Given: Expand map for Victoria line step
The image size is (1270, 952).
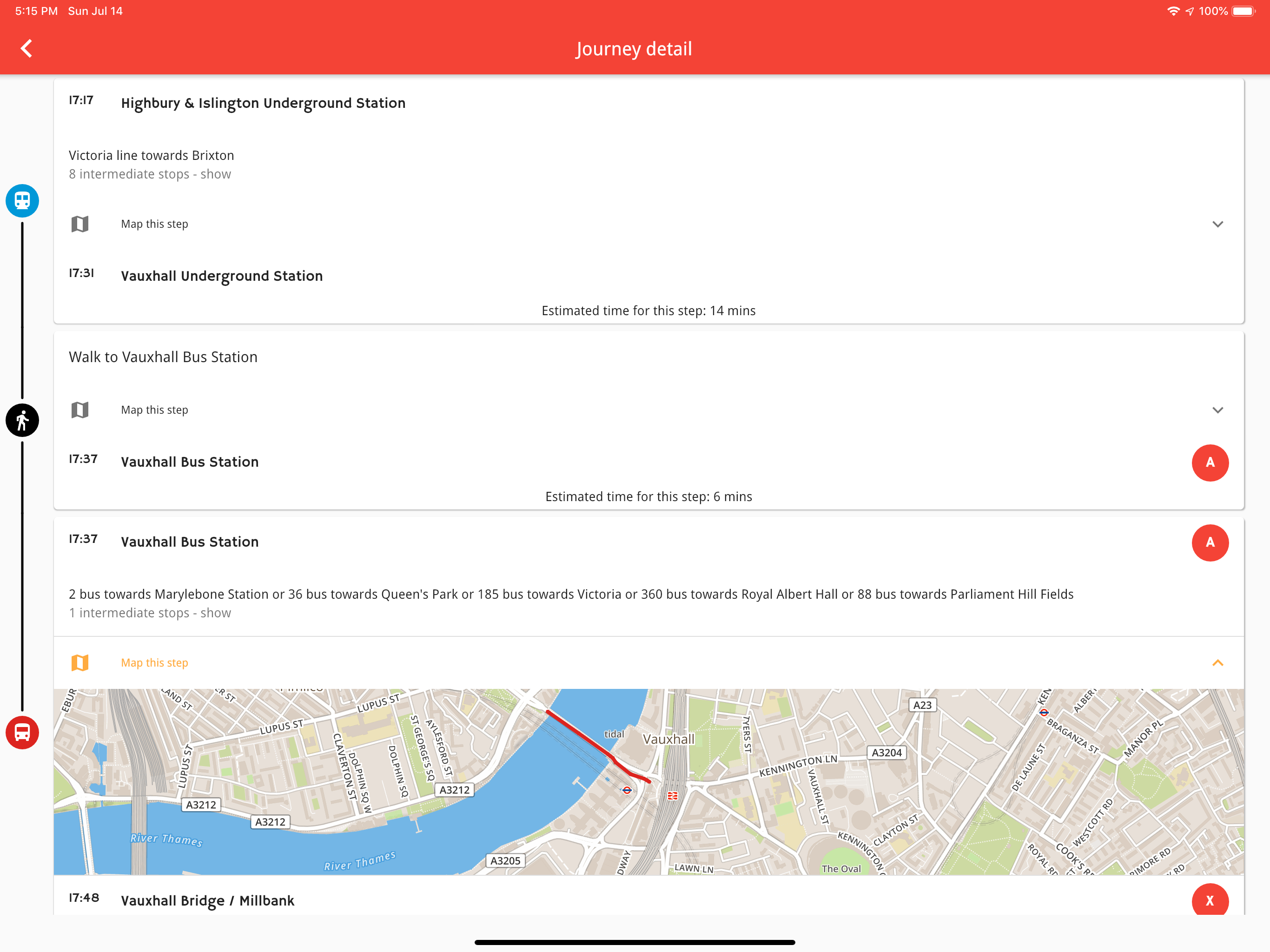Looking at the screenshot, I should 1217,224.
